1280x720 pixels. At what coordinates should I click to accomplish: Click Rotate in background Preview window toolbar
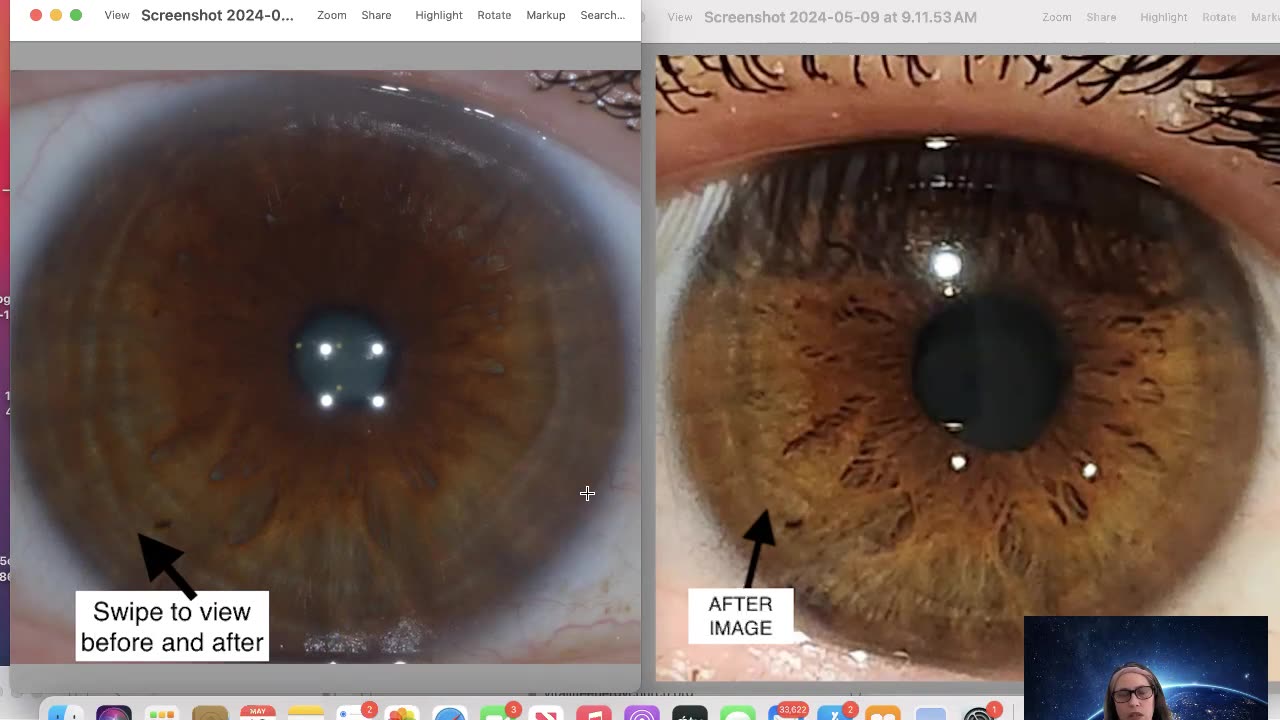pos(1219,17)
